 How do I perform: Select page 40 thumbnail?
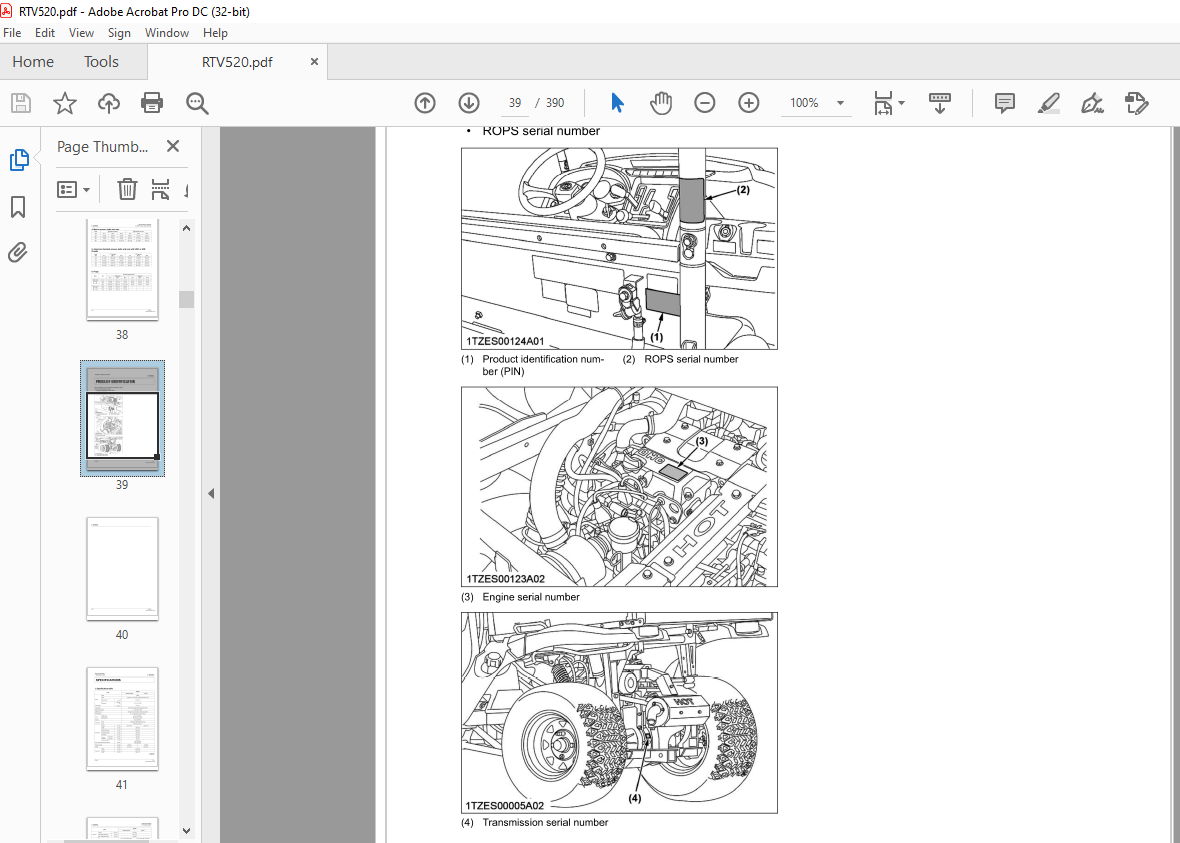point(122,568)
